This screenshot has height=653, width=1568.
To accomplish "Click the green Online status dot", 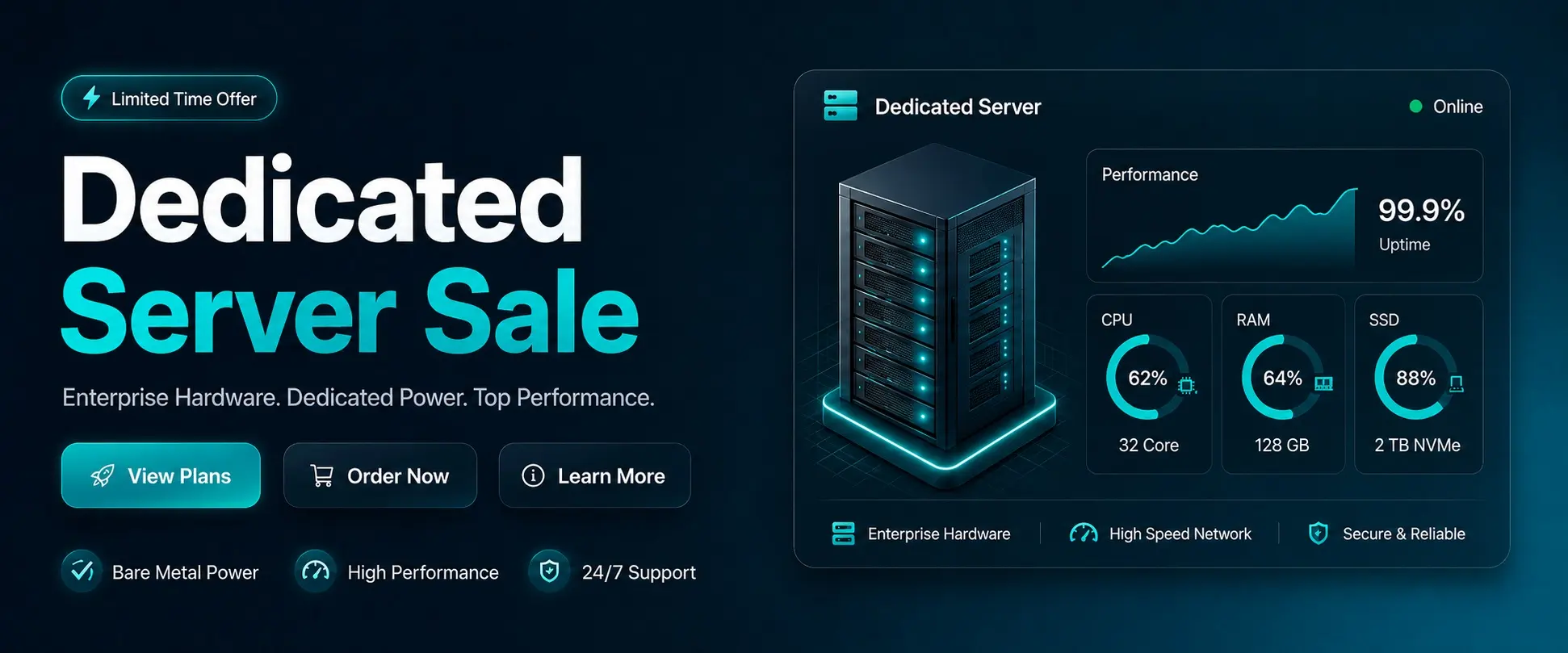I will click(1415, 106).
